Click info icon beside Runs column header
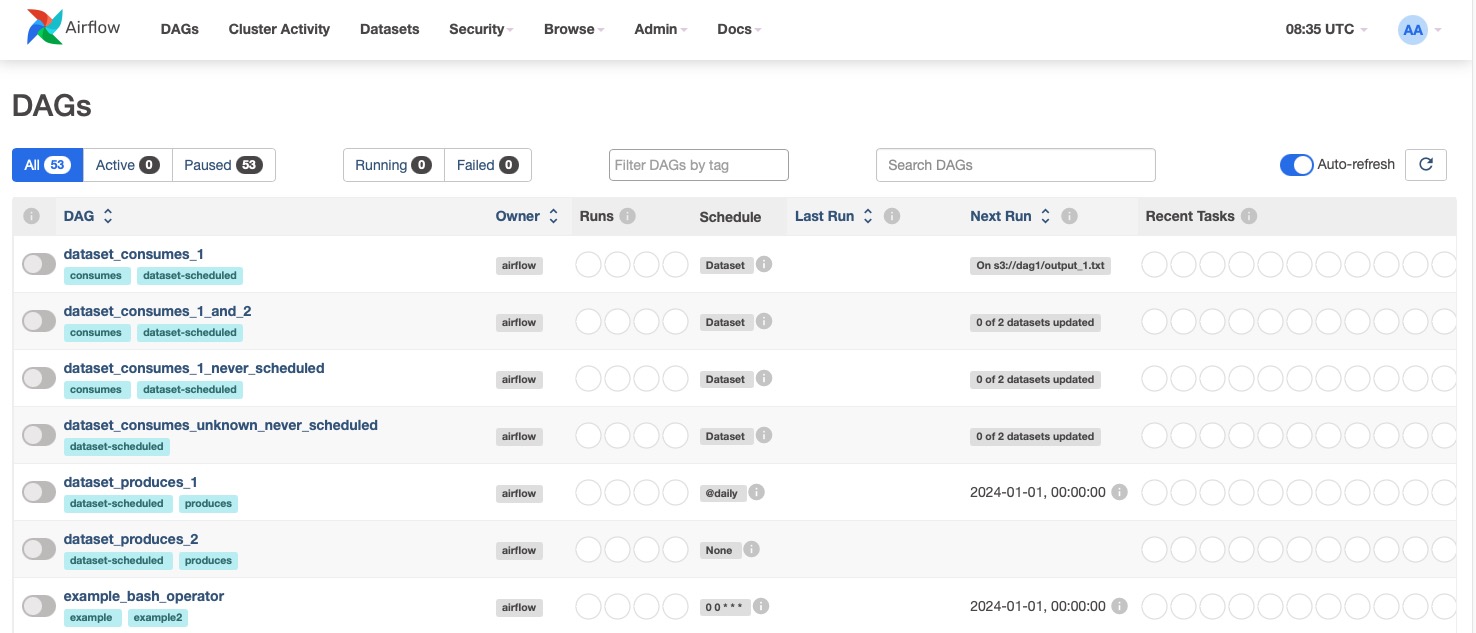Viewport: 1476px width, 633px height. pos(628,216)
